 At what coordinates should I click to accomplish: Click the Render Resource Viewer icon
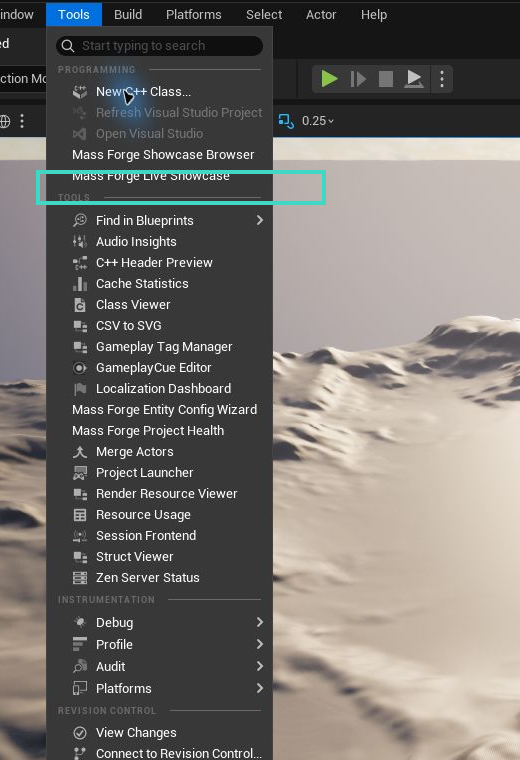click(x=79, y=494)
